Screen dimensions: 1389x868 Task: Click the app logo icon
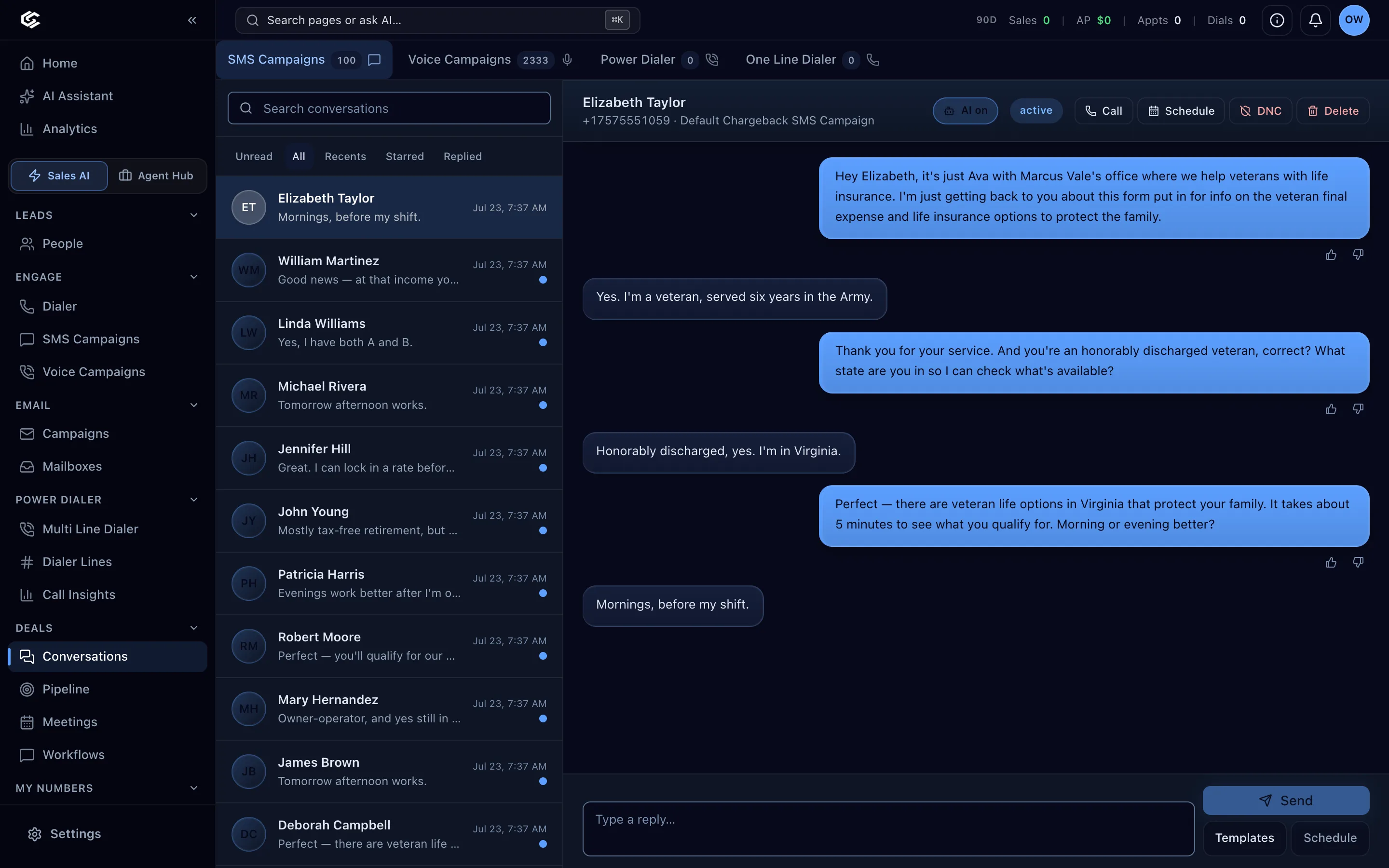30,20
